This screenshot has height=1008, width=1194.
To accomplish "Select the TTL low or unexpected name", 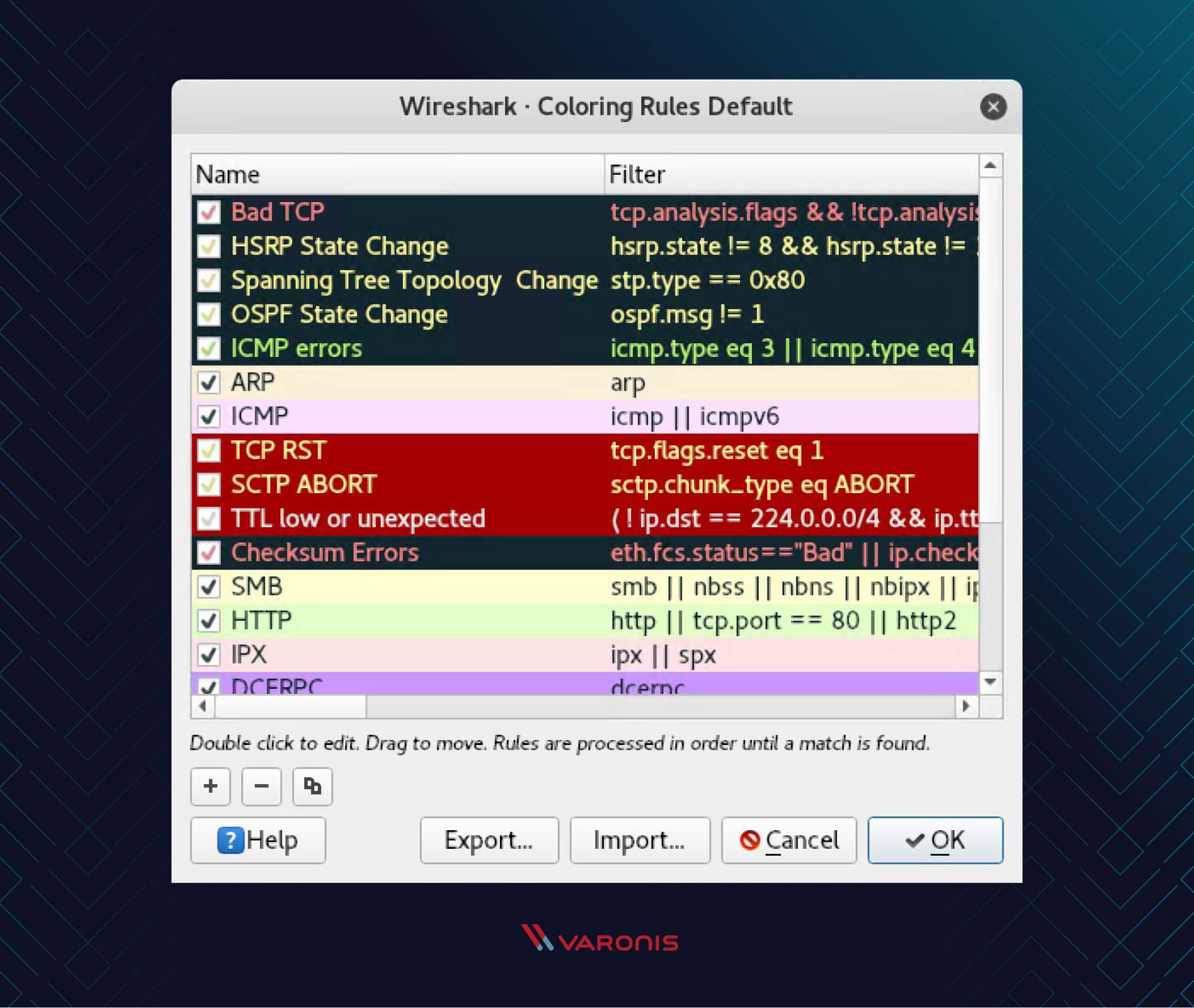I will coord(358,519).
